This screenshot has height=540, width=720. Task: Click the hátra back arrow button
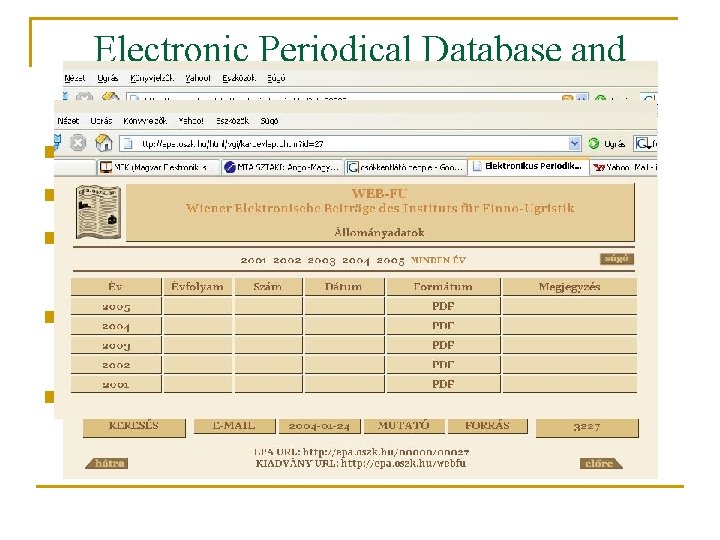[107, 463]
